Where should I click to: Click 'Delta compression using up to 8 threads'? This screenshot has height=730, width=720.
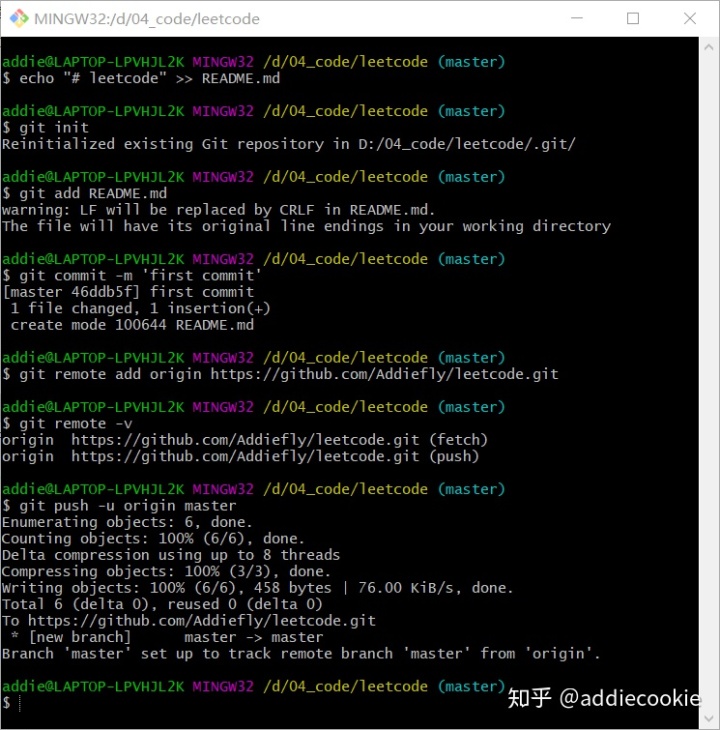point(171,555)
